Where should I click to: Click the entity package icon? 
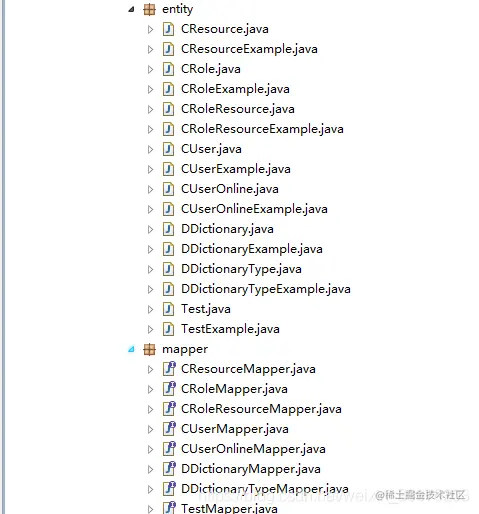[x=149, y=10]
